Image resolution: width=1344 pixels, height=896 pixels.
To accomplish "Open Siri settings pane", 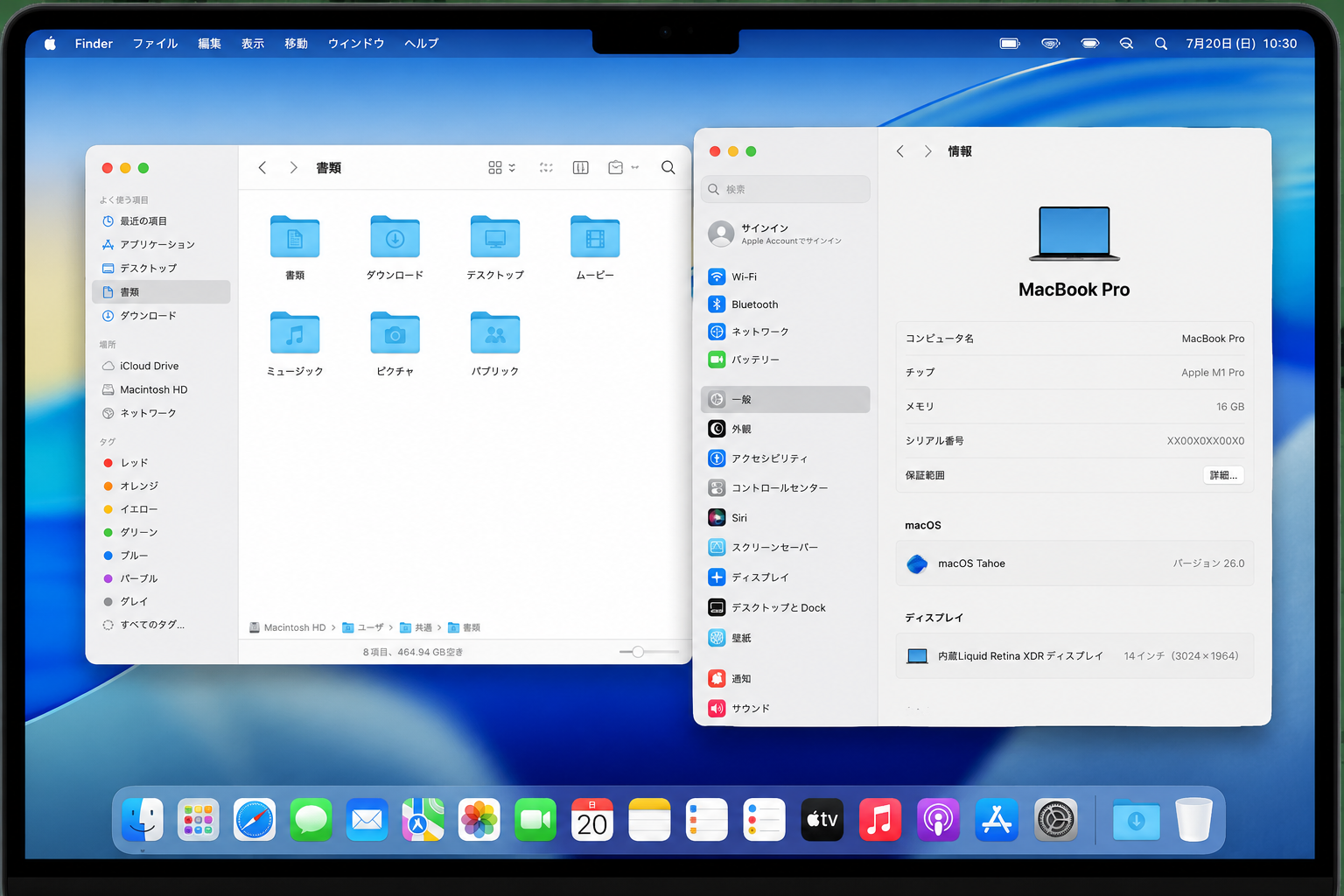I will coord(786,518).
